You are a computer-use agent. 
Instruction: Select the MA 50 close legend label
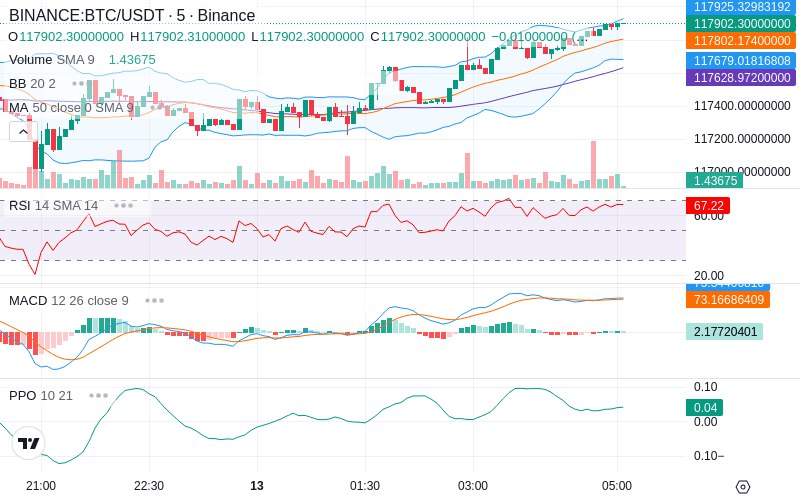tap(71, 108)
